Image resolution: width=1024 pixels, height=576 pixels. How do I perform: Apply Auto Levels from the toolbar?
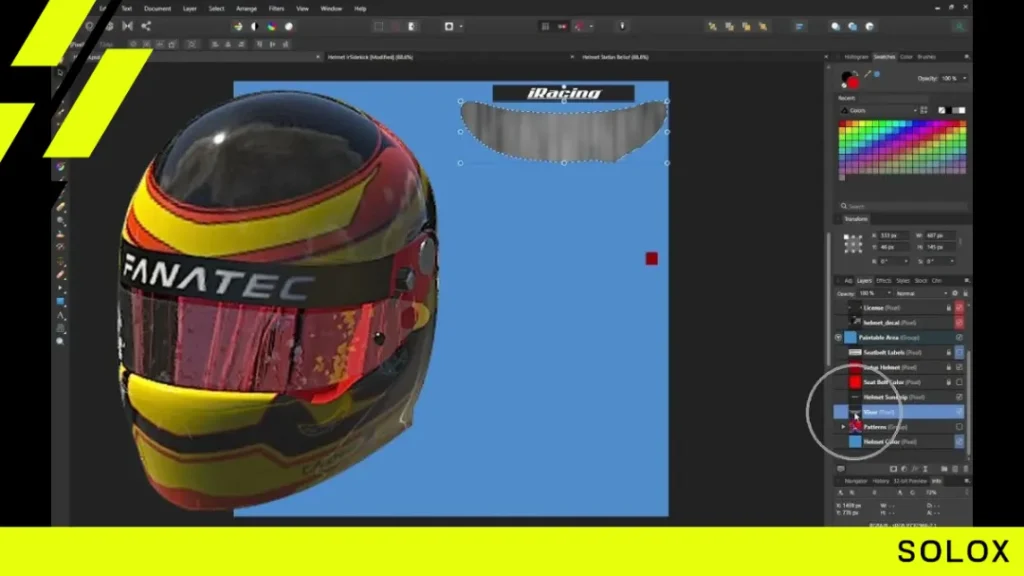coord(238,27)
